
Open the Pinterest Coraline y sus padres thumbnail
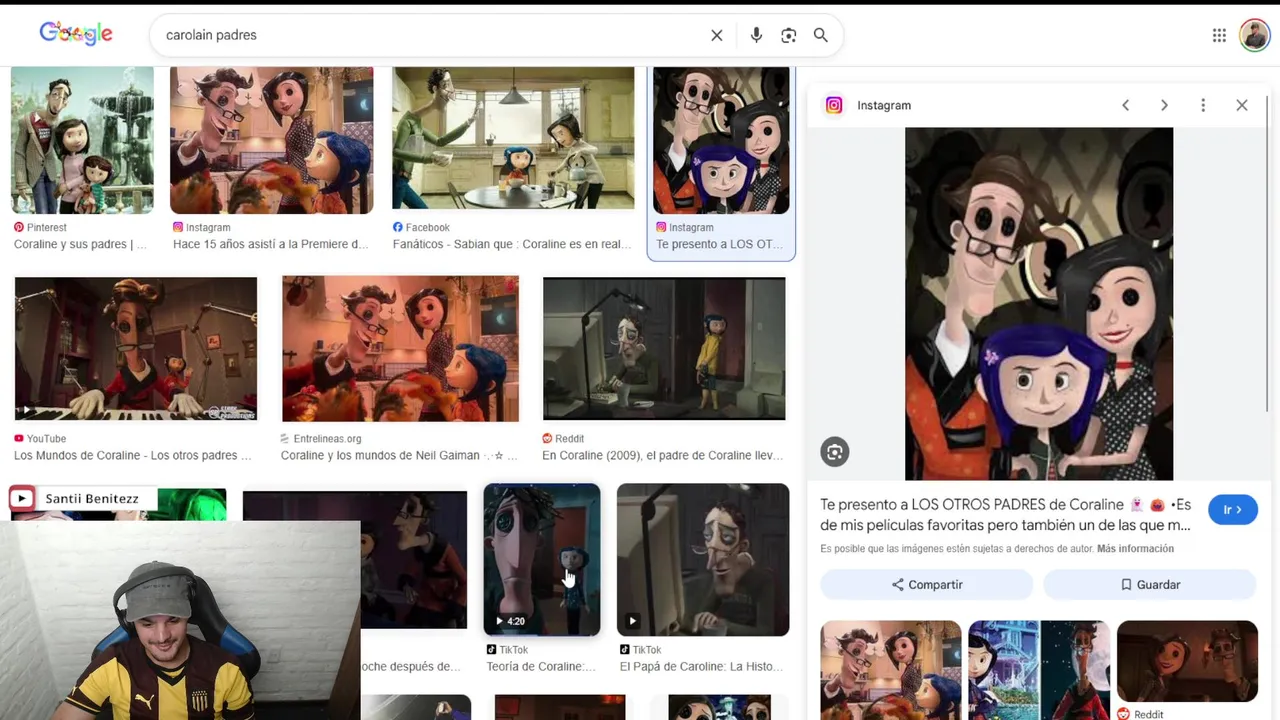pyautogui.click(x=82, y=140)
